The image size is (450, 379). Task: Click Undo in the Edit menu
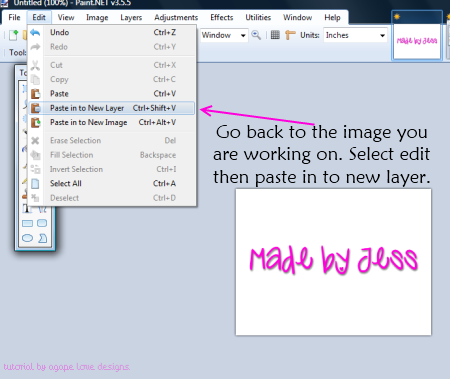click(112, 32)
